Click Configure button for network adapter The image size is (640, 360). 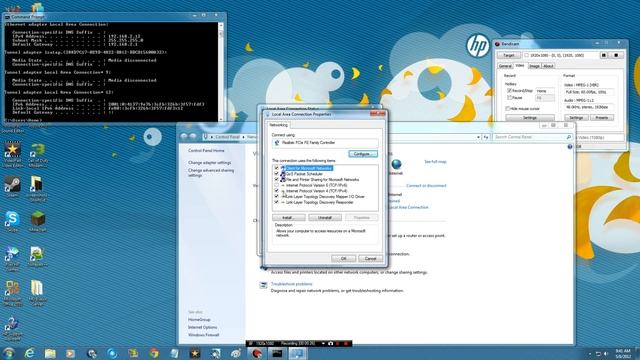[363, 154]
